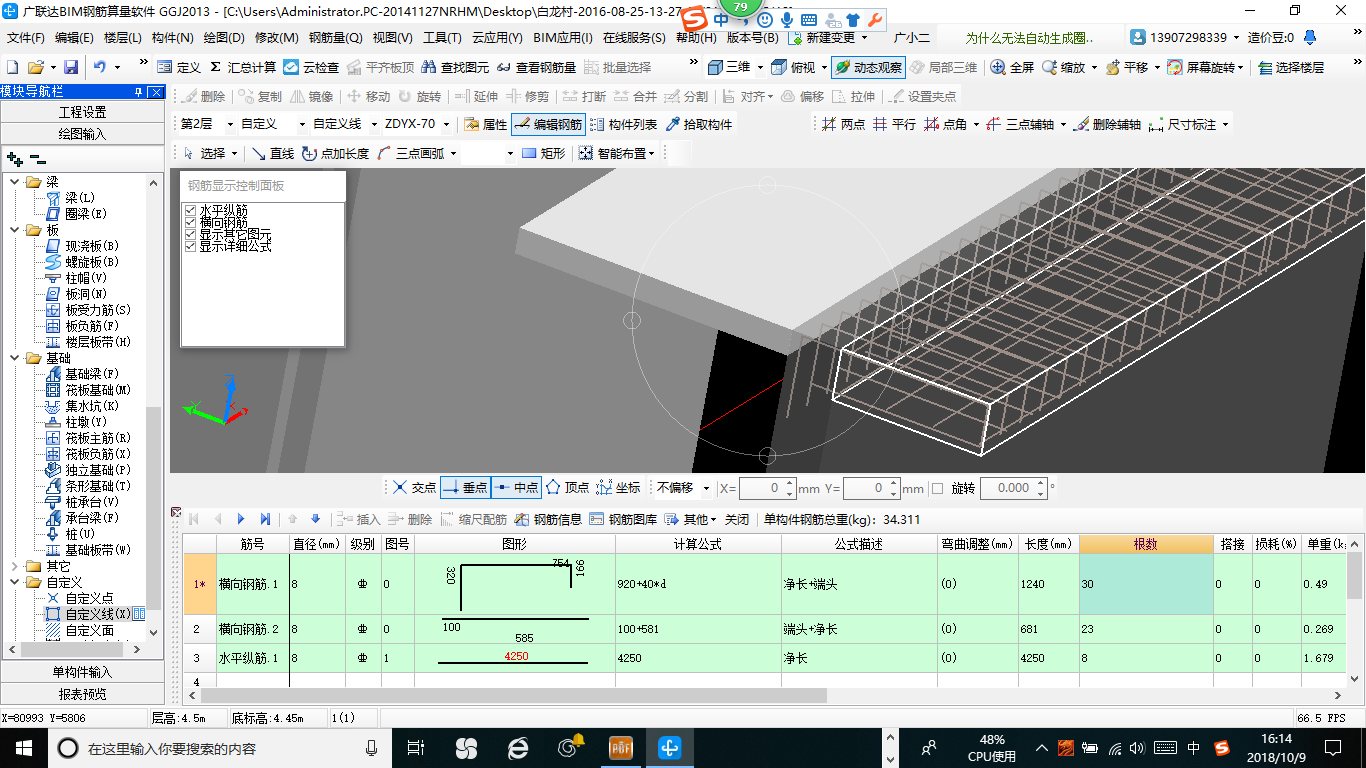
Task: Open the 钢筋量(Q) menu
Action: click(335, 38)
